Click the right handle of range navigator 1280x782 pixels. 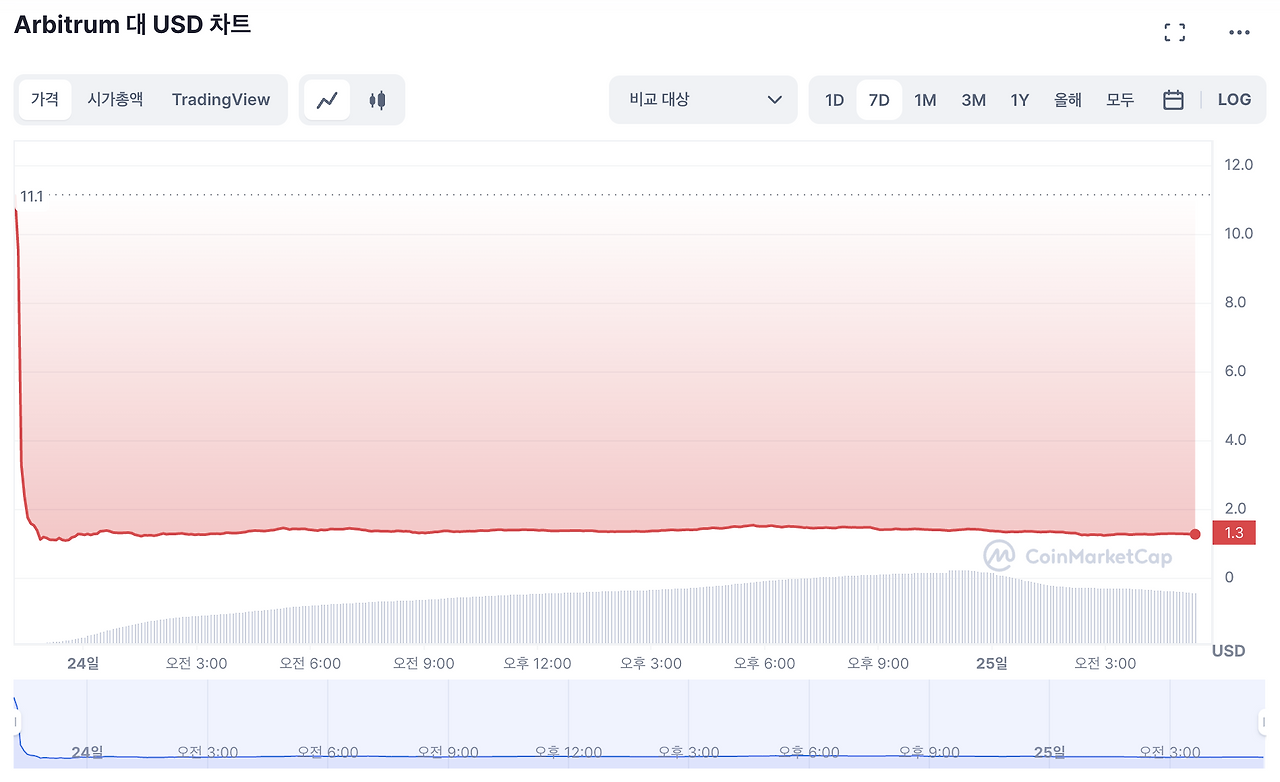[1262, 723]
